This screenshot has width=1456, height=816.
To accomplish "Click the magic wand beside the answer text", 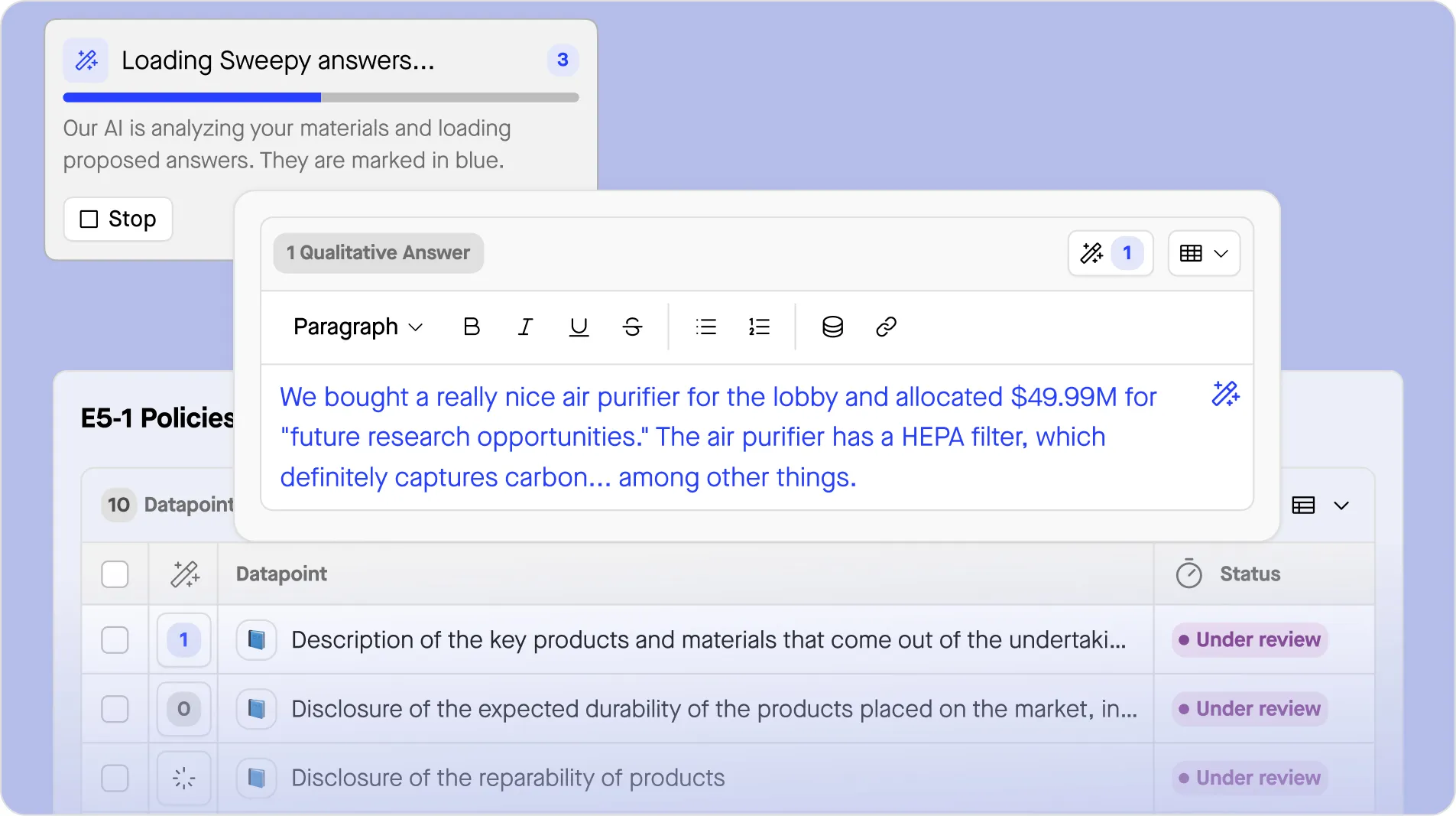I will [x=1225, y=394].
